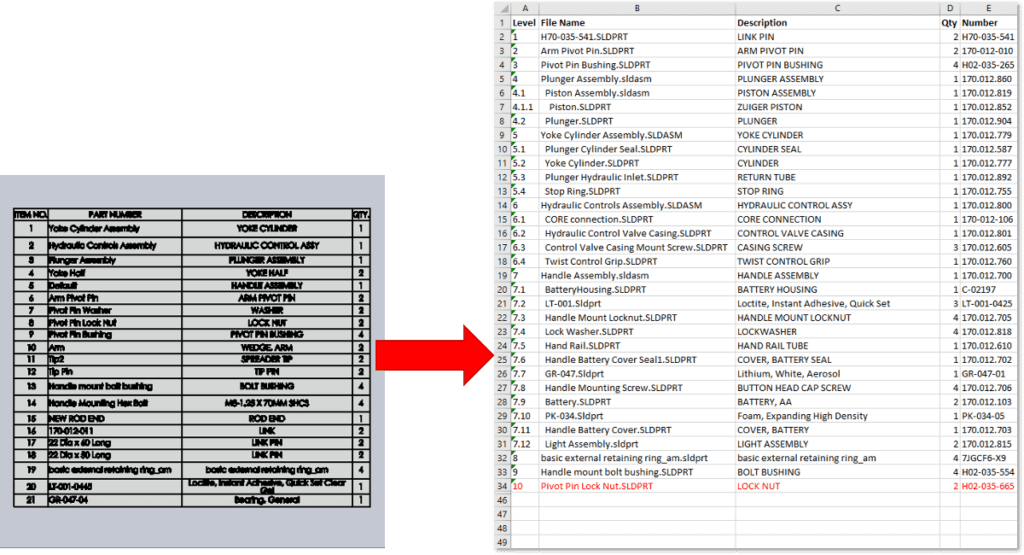Select row header 34 in spreadsheet
Screen dimensions: 1024x555
click(x=503, y=486)
